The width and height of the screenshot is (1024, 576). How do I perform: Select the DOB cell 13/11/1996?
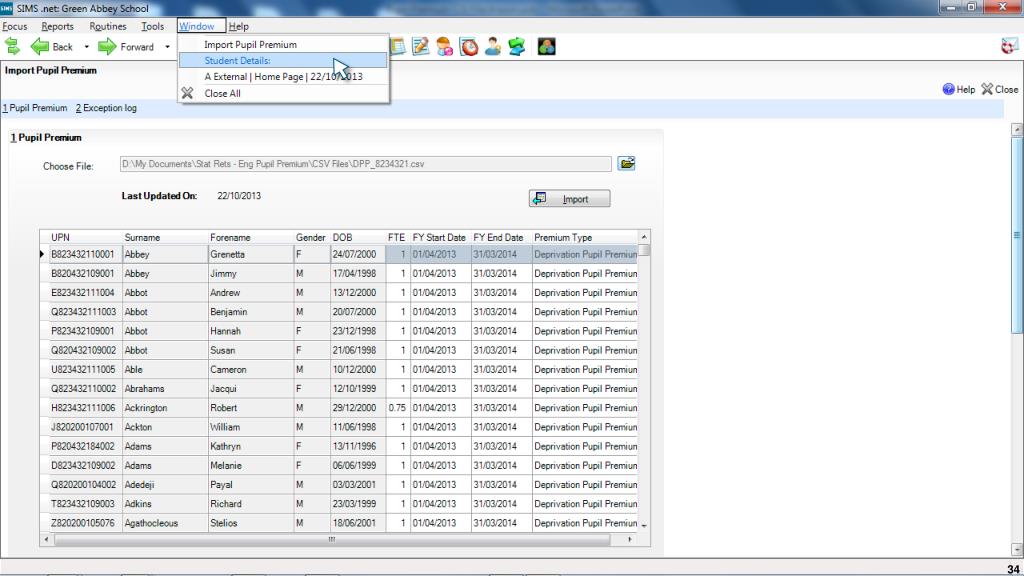(x=358, y=446)
